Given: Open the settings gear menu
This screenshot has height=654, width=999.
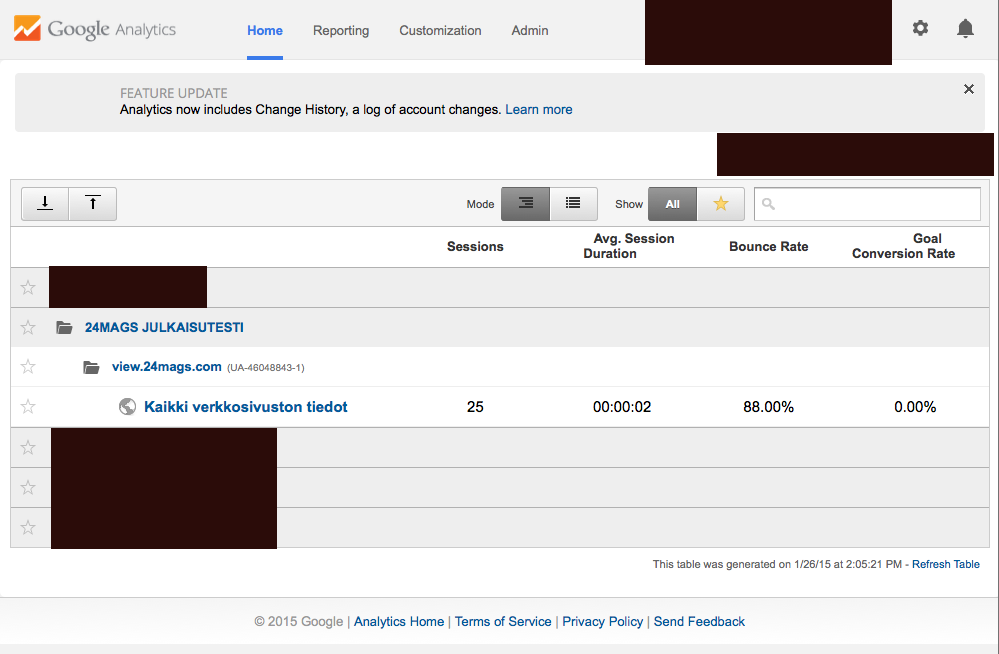Looking at the screenshot, I should click(920, 28).
